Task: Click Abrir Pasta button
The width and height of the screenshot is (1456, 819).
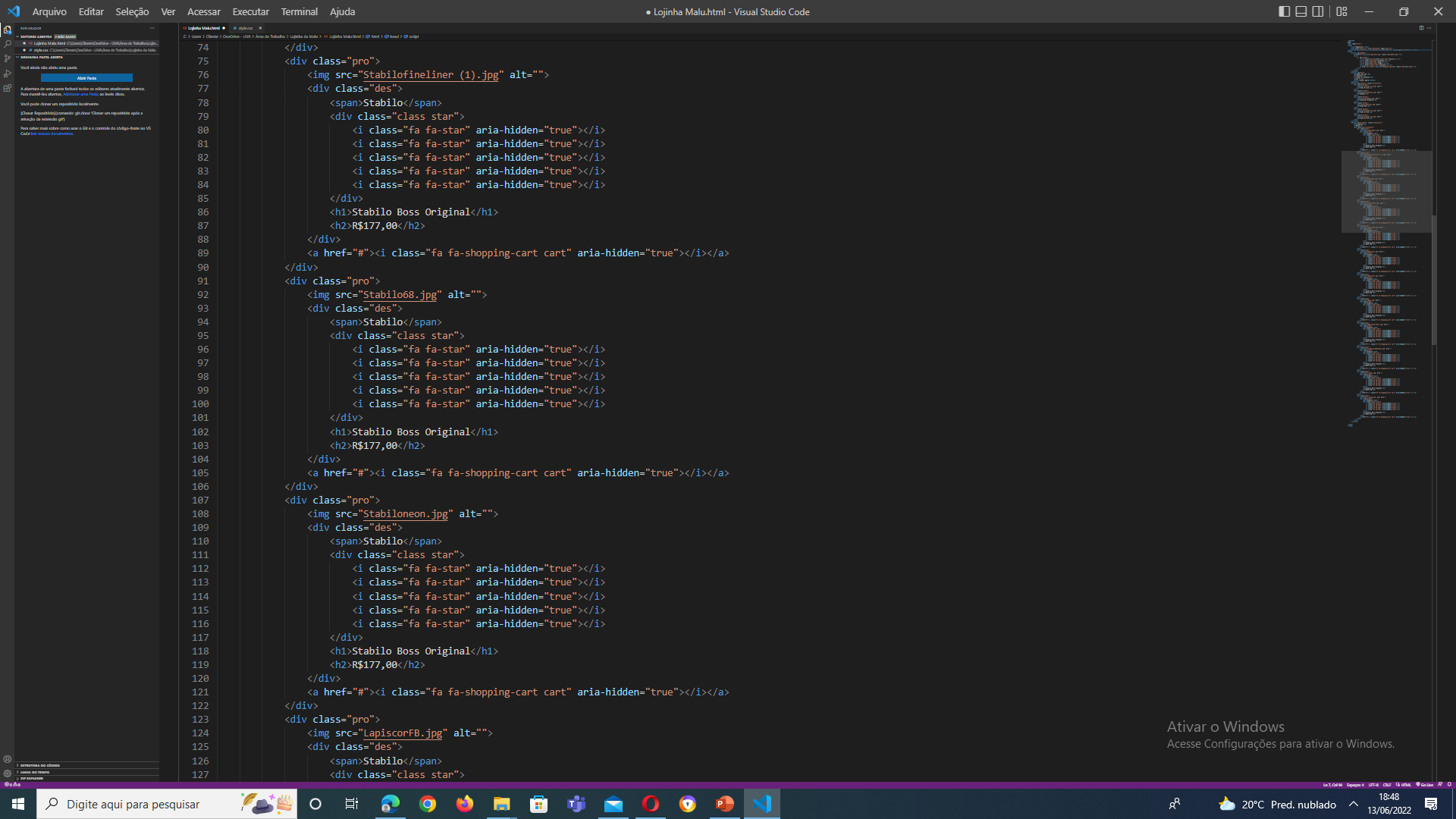Action: click(x=86, y=78)
